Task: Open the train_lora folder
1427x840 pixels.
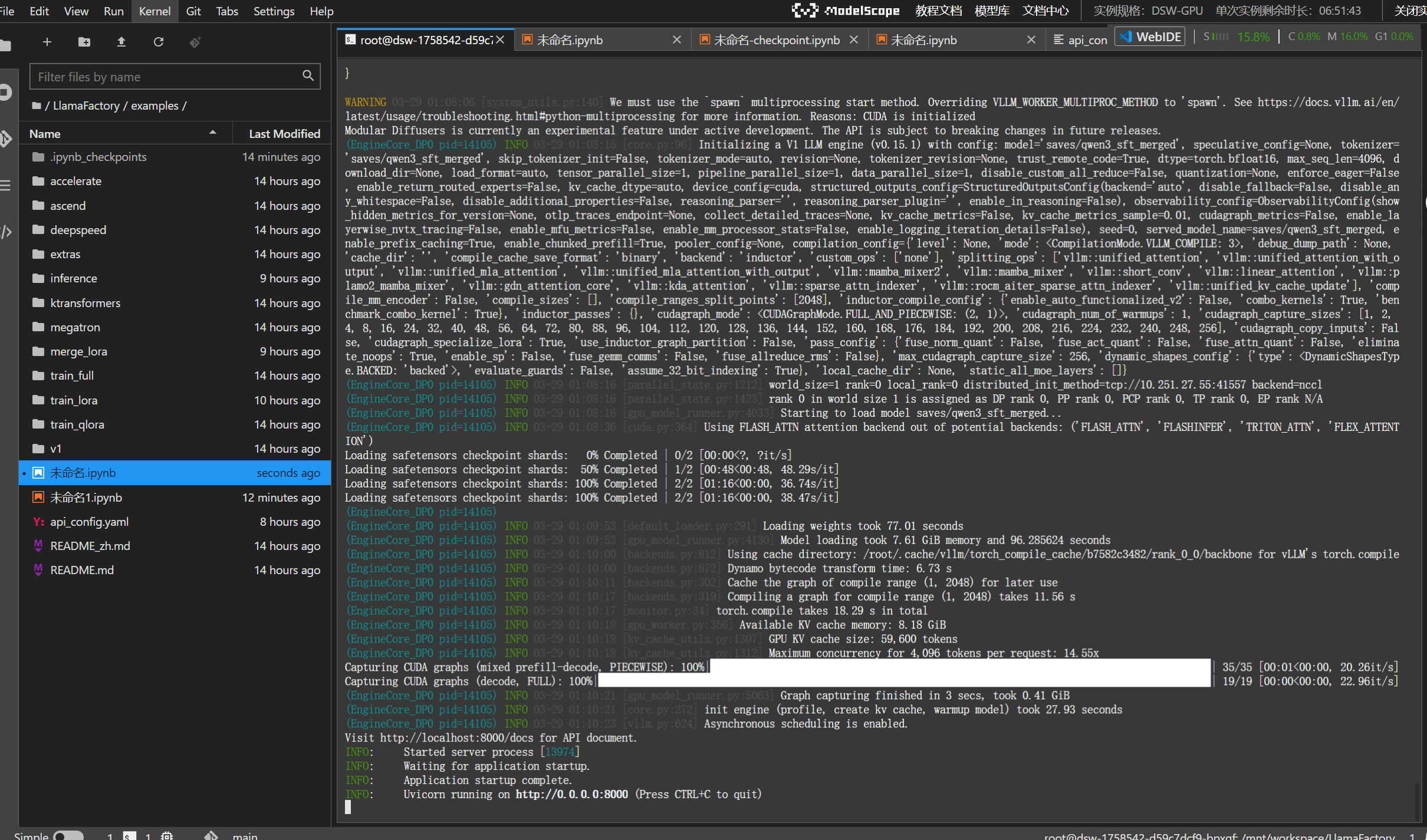Action: [x=74, y=400]
